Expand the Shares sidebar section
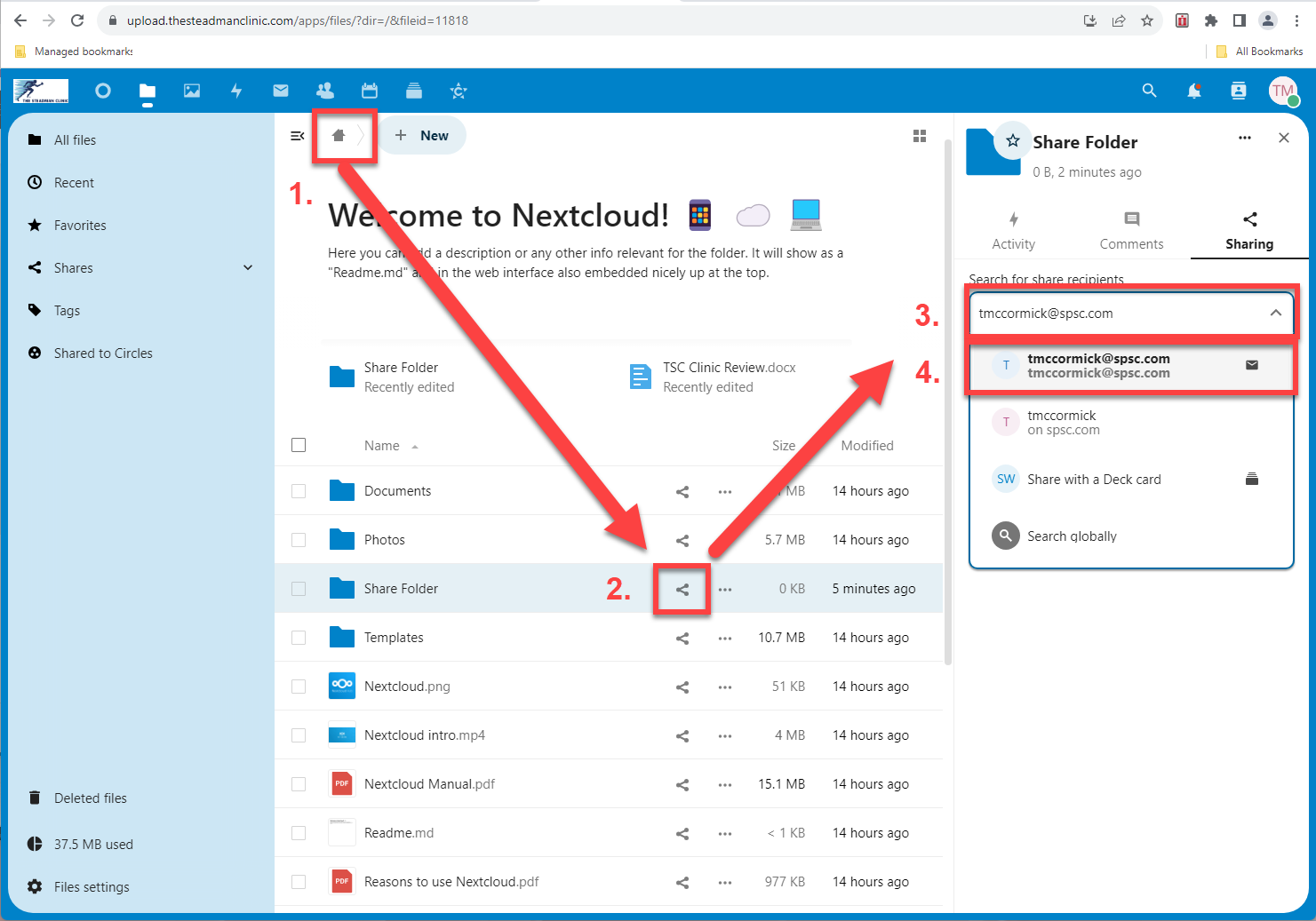Viewport: 1316px width, 921px height. [x=248, y=267]
